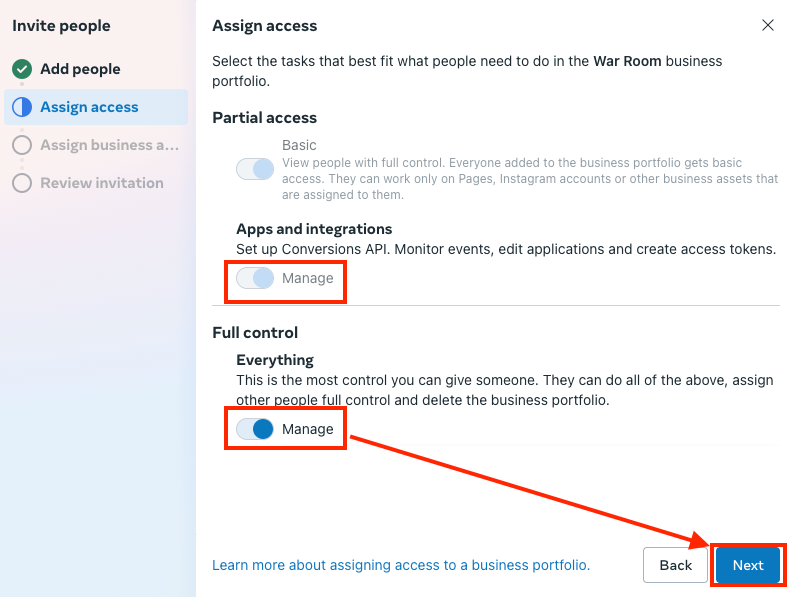The width and height of the screenshot is (793, 597).
Task: Click the Everything option title
Action: (x=275, y=360)
